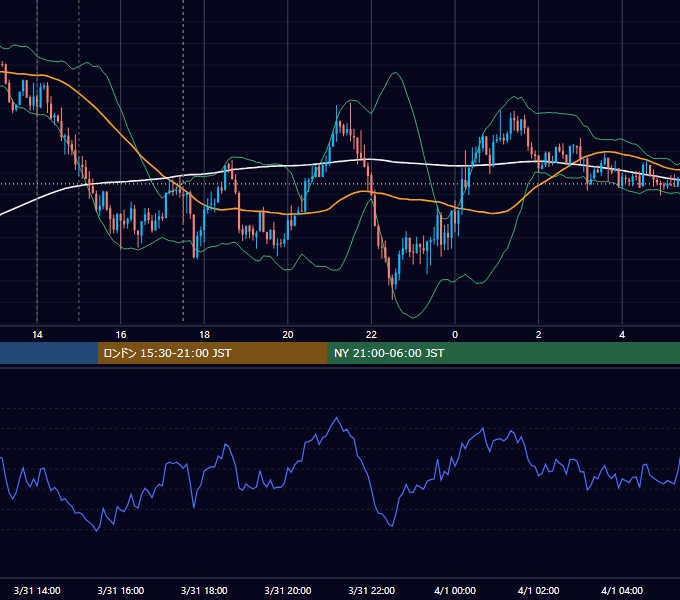Click the 4/1 04:00 date label
The height and width of the screenshot is (600, 680).
(622, 590)
